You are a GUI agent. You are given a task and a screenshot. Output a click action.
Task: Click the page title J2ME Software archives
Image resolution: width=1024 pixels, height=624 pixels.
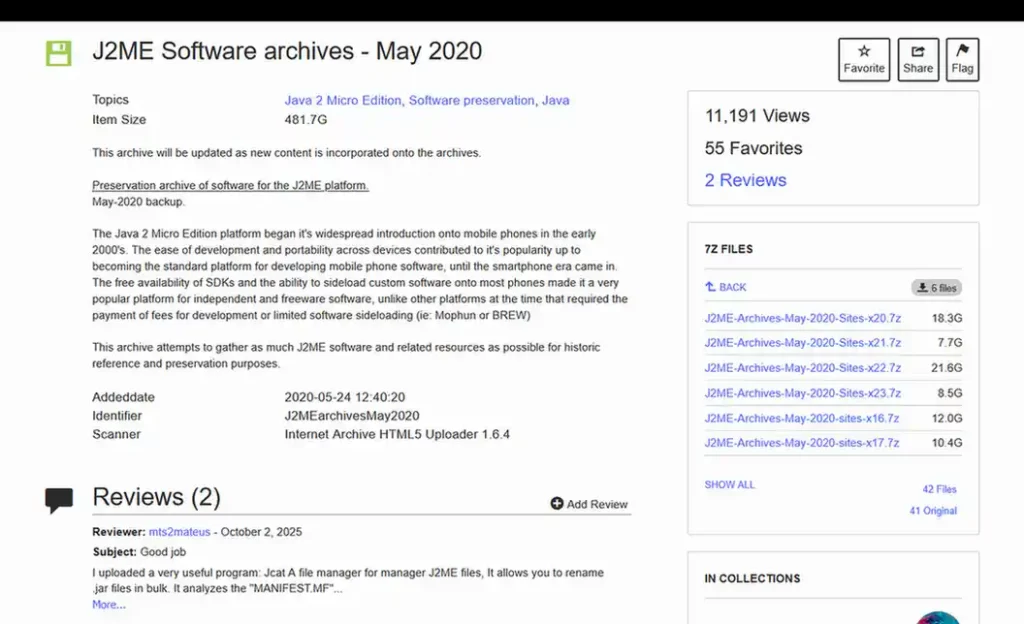[x=287, y=51]
